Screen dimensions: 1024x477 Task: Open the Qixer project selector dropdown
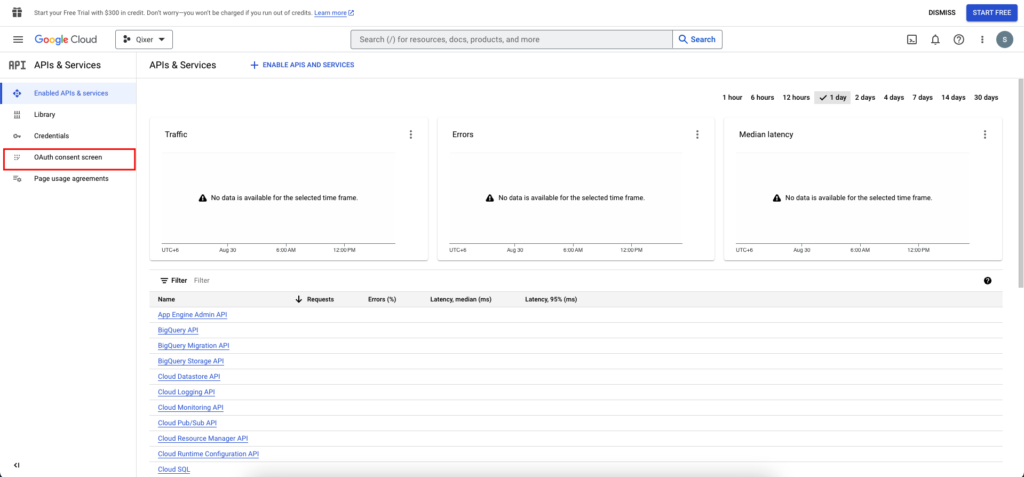pyautogui.click(x=144, y=39)
